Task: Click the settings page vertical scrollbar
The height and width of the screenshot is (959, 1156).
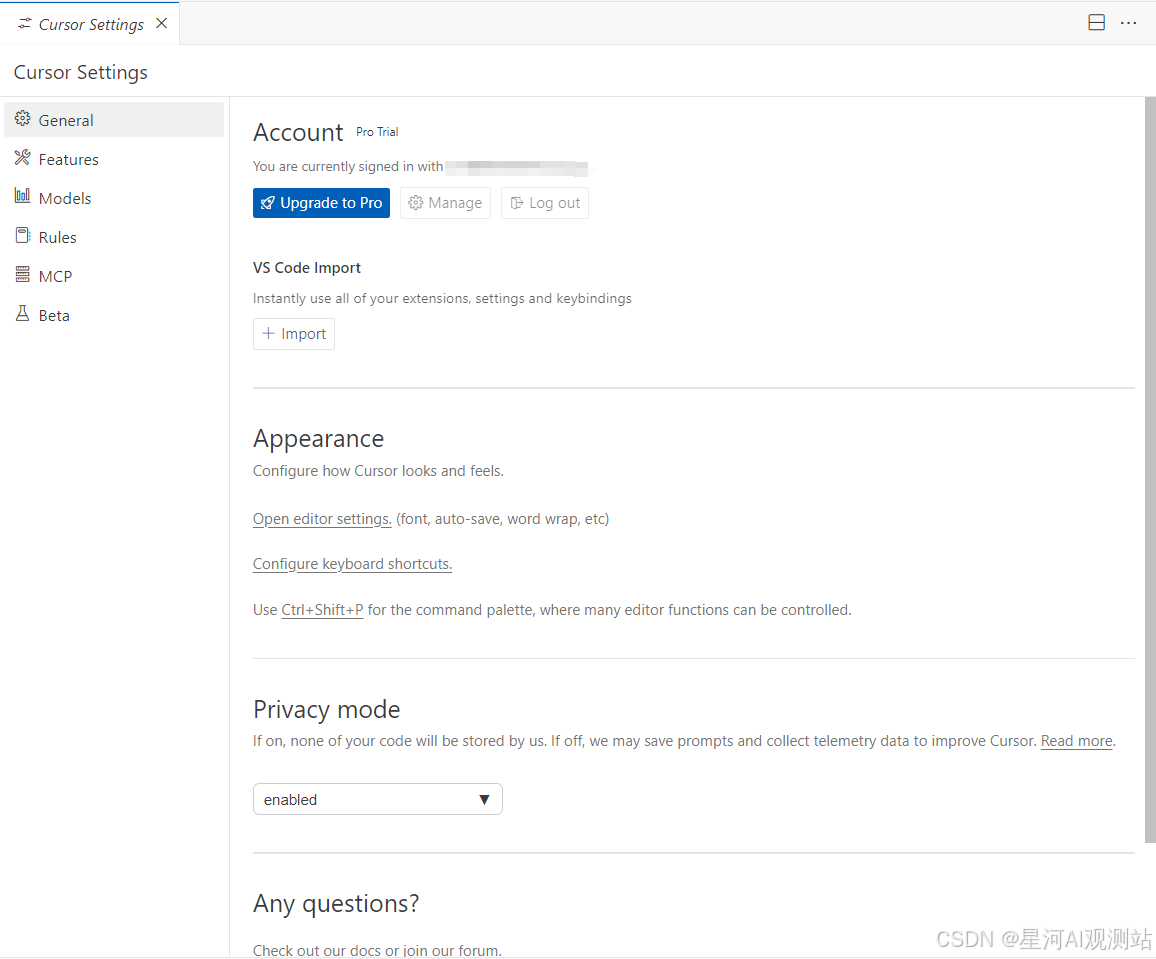Action: 1150,469
